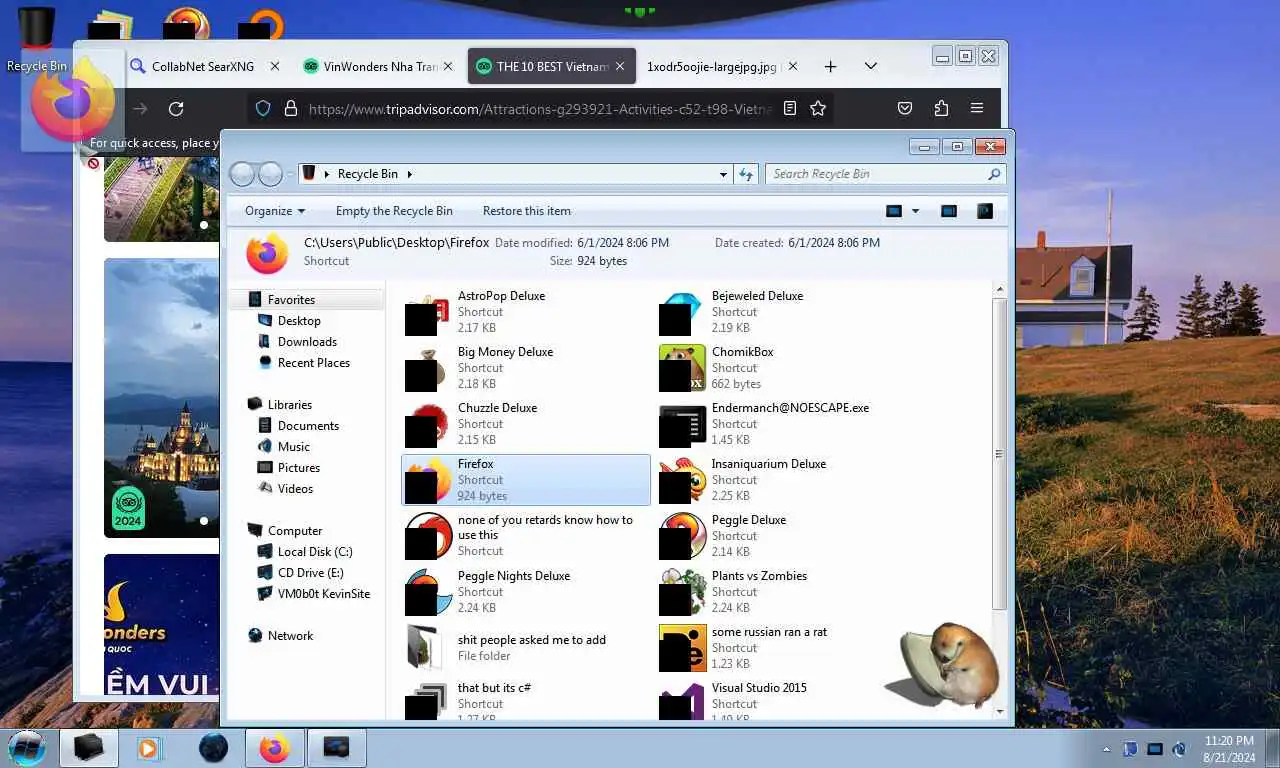
Task: Click the media player taskbar icon
Action: 148,748
